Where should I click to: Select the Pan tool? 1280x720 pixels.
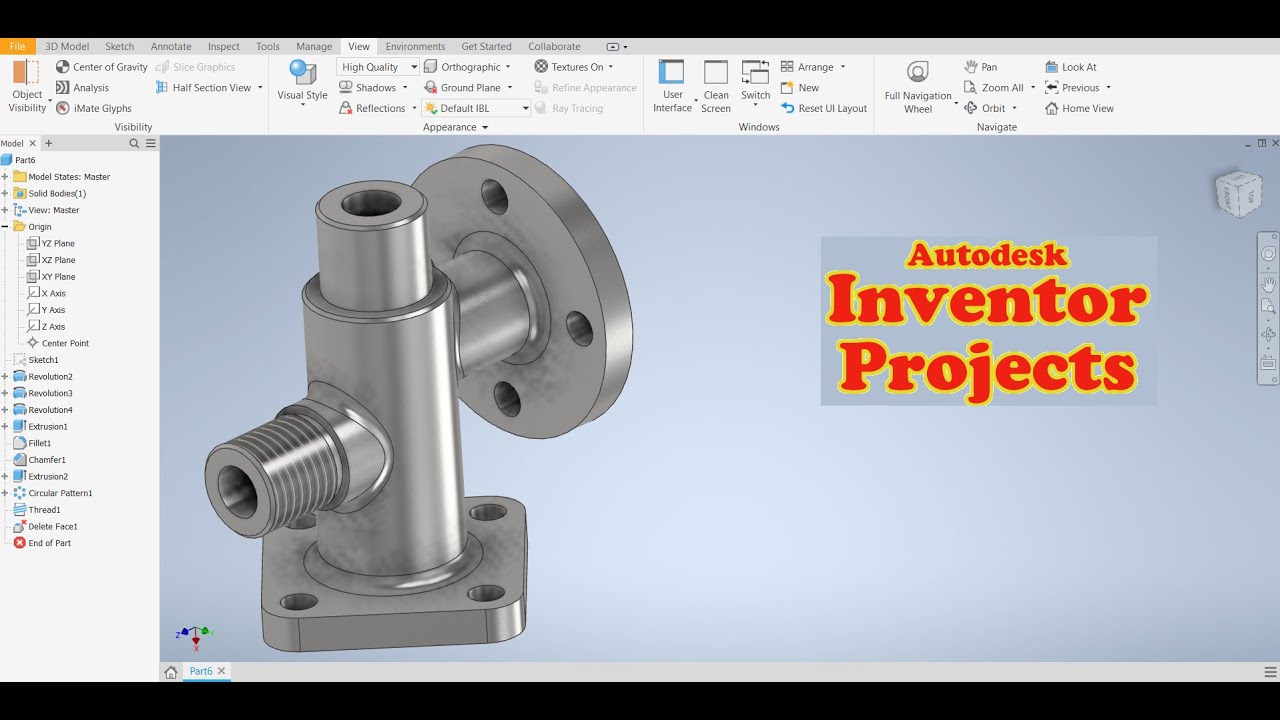click(980, 67)
